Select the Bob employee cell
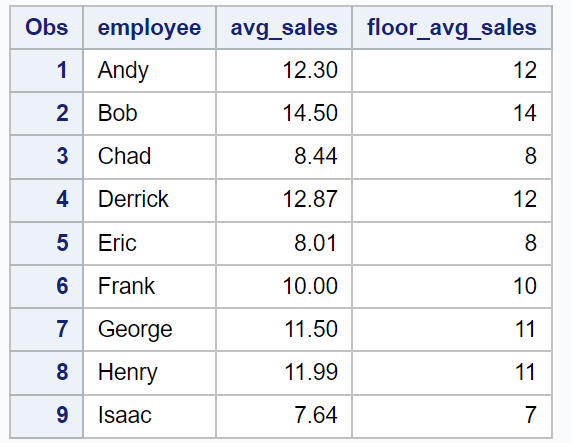 (x=149, y=113)
